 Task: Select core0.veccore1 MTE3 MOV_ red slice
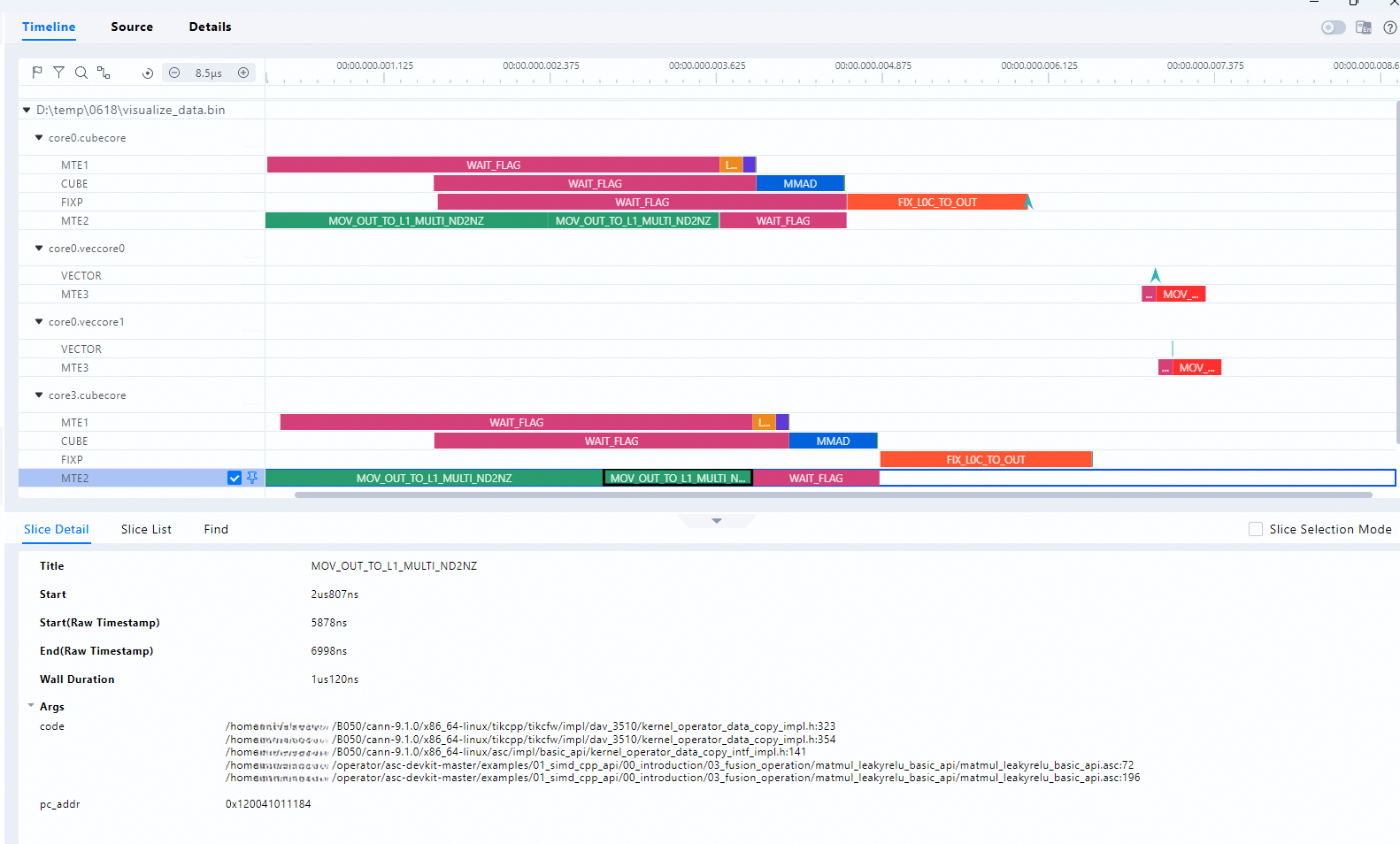tap(1196, 367)
